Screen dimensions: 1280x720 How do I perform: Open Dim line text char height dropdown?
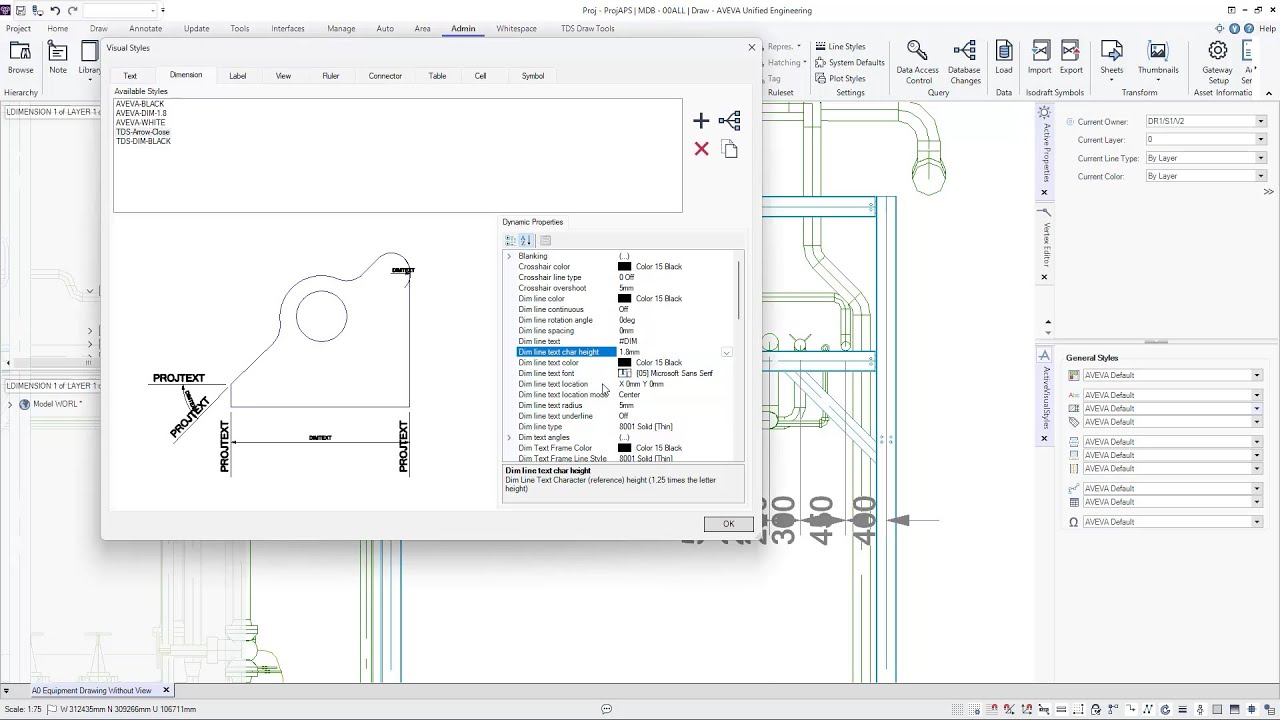point(727,352)
